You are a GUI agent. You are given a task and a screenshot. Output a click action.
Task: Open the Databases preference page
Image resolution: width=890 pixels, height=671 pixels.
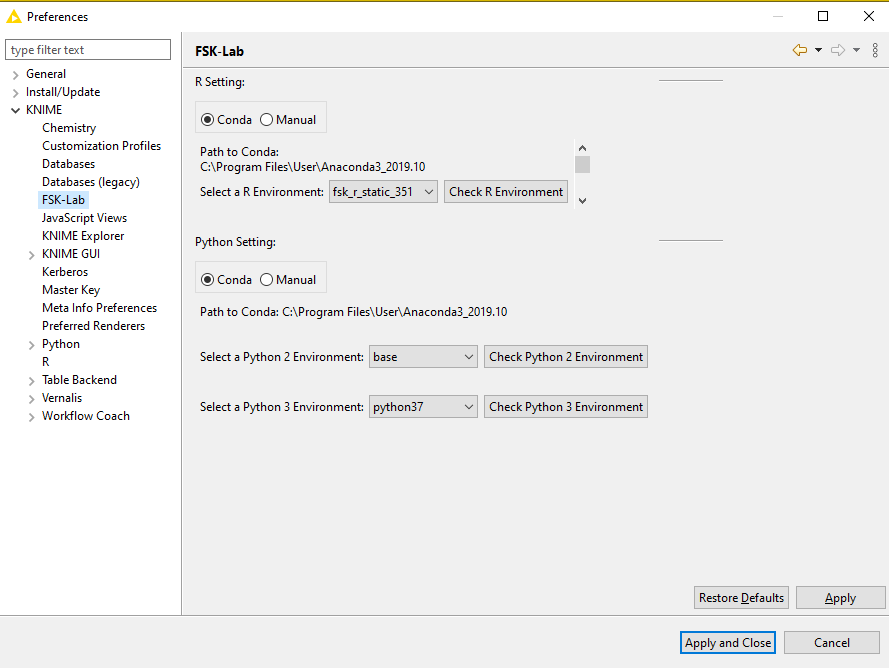click(69, 164)
